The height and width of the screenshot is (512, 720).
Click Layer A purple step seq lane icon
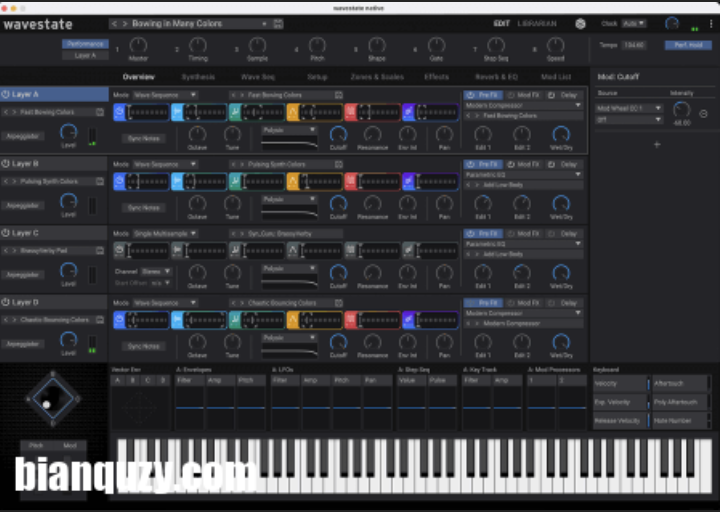tap(408, 112)
